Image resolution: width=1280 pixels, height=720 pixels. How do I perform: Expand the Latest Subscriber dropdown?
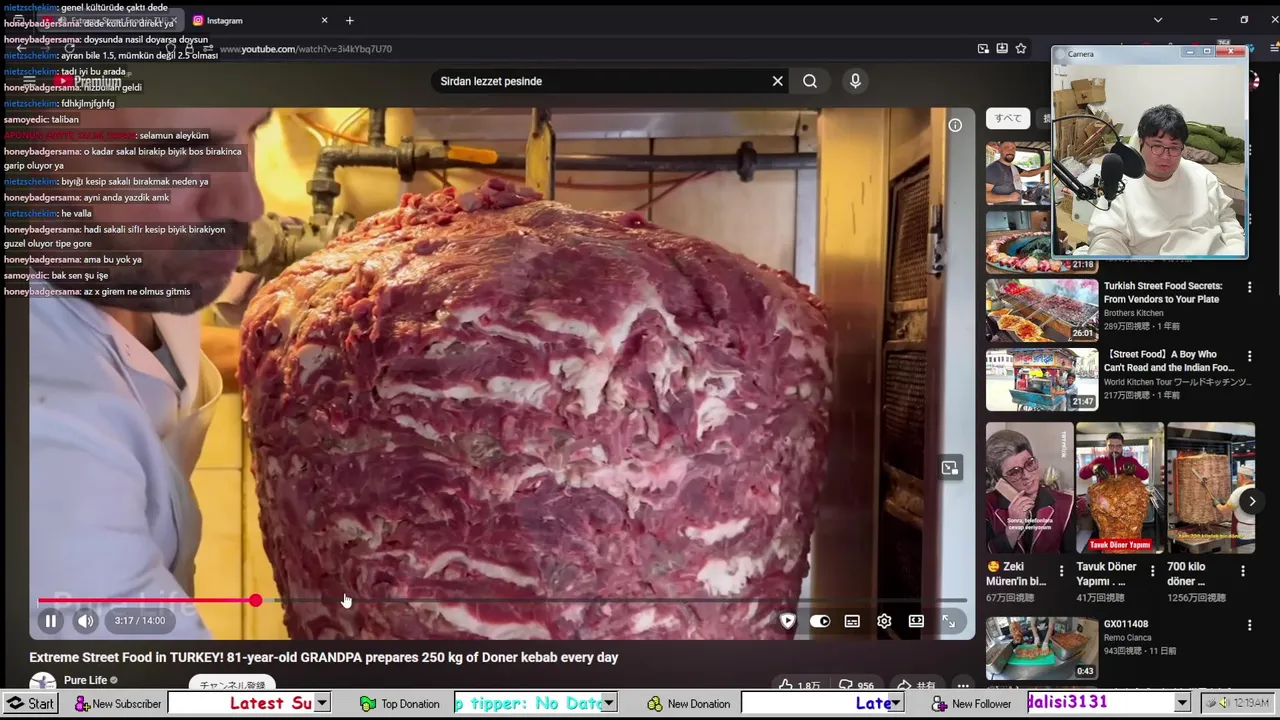tap(322, 703)
